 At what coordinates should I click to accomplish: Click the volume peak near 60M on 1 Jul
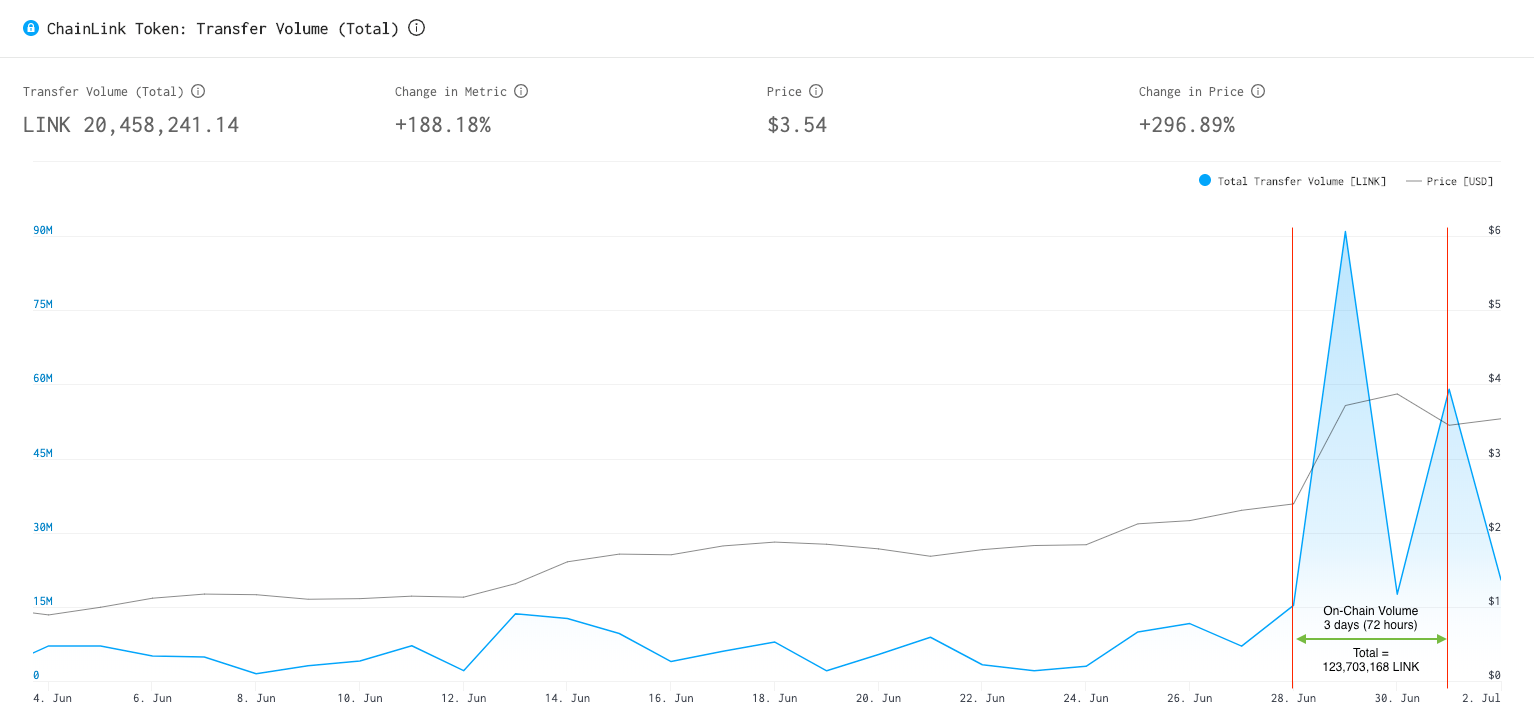coord(1449,390)
